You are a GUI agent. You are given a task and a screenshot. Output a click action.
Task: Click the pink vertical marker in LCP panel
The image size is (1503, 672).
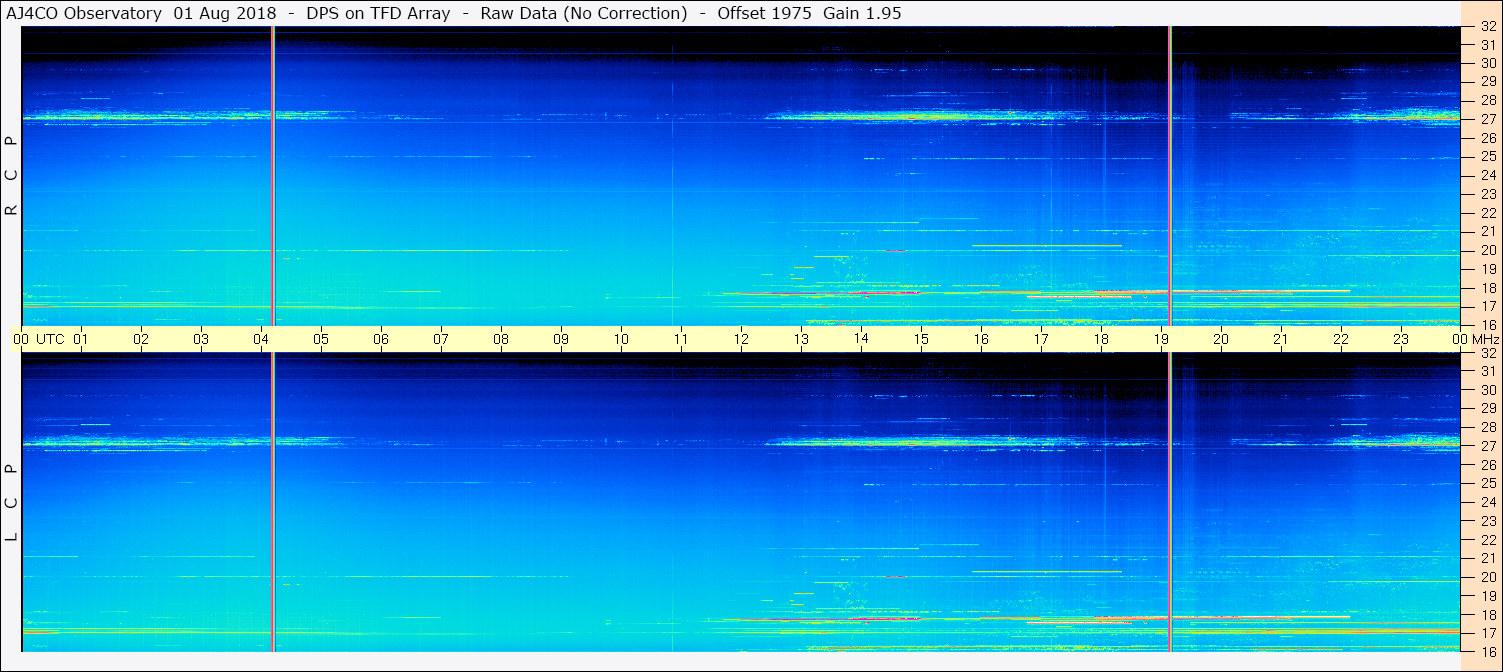click(x=273, y=502)
